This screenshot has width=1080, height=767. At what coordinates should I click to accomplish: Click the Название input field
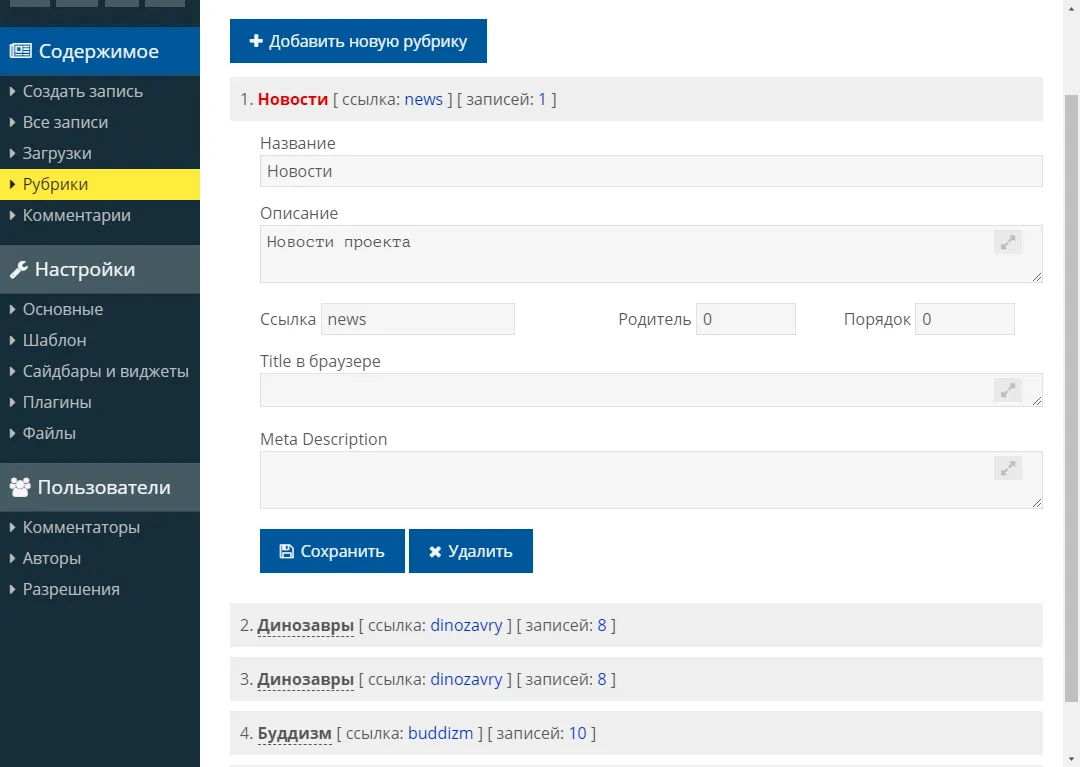tap(650, 171)
